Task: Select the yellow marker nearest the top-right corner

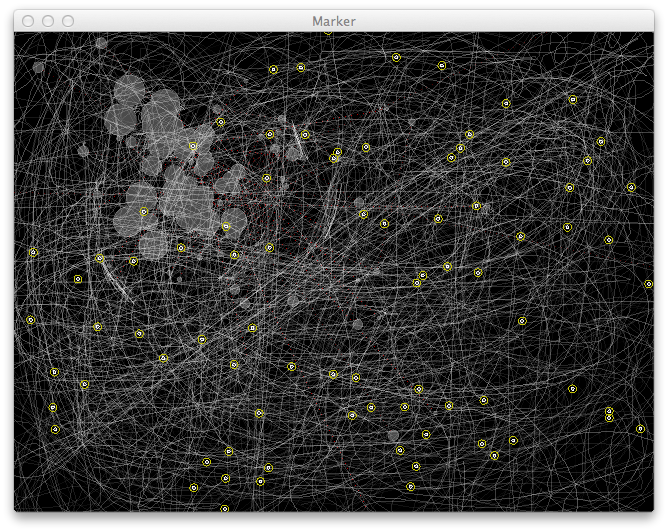Action: click(573, 100)
